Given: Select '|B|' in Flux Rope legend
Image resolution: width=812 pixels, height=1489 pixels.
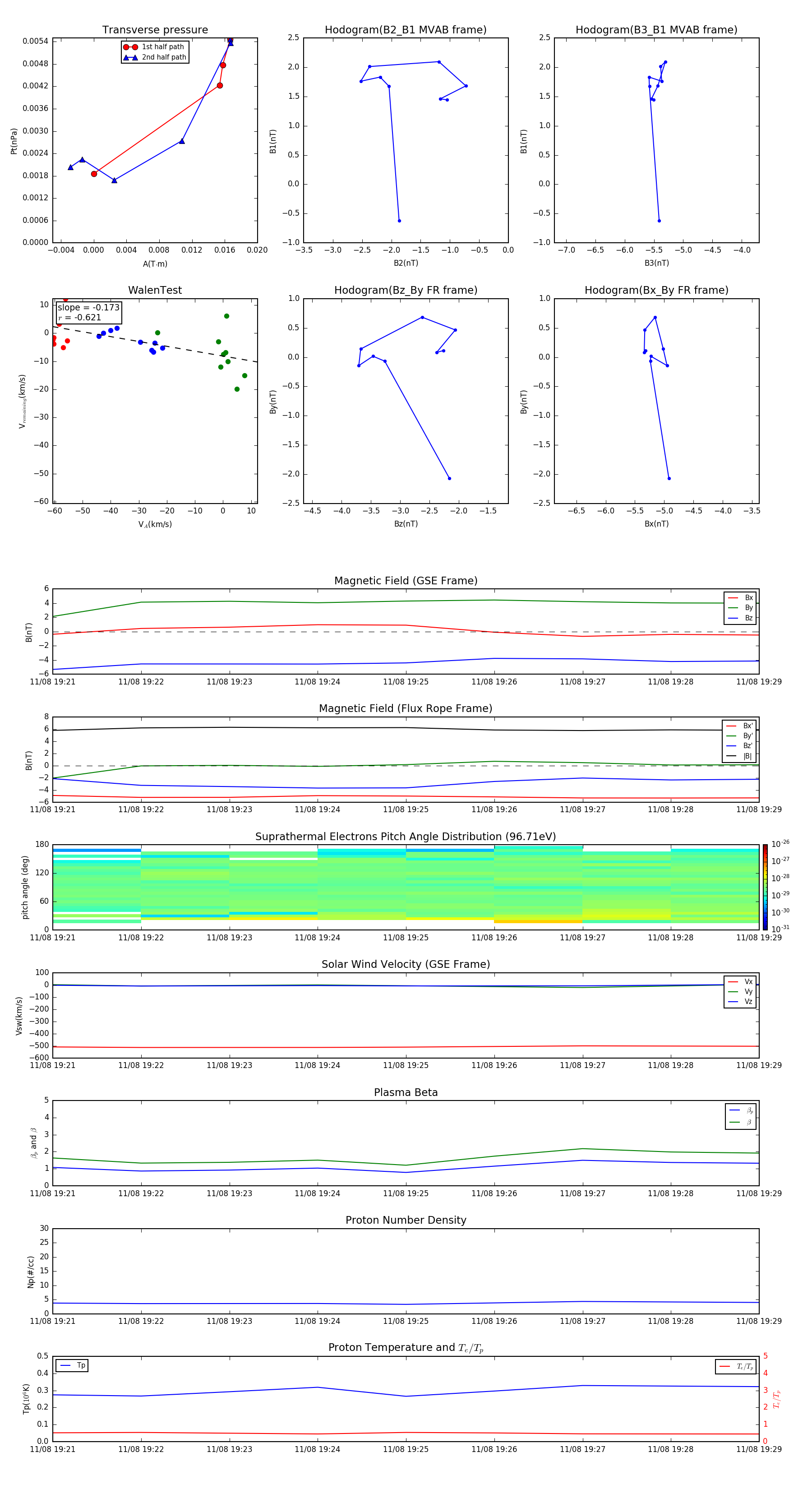Looking at the screenshot, I should point(740,756).
